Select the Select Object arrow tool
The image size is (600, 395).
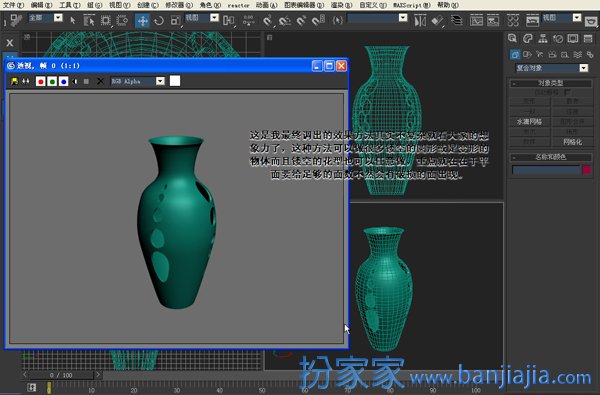tap(73, 20)
